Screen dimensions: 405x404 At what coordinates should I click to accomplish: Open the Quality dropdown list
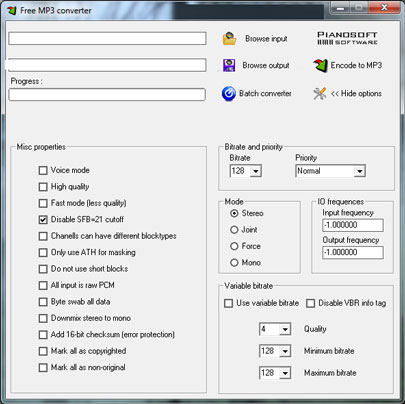(x=285, y=329)
